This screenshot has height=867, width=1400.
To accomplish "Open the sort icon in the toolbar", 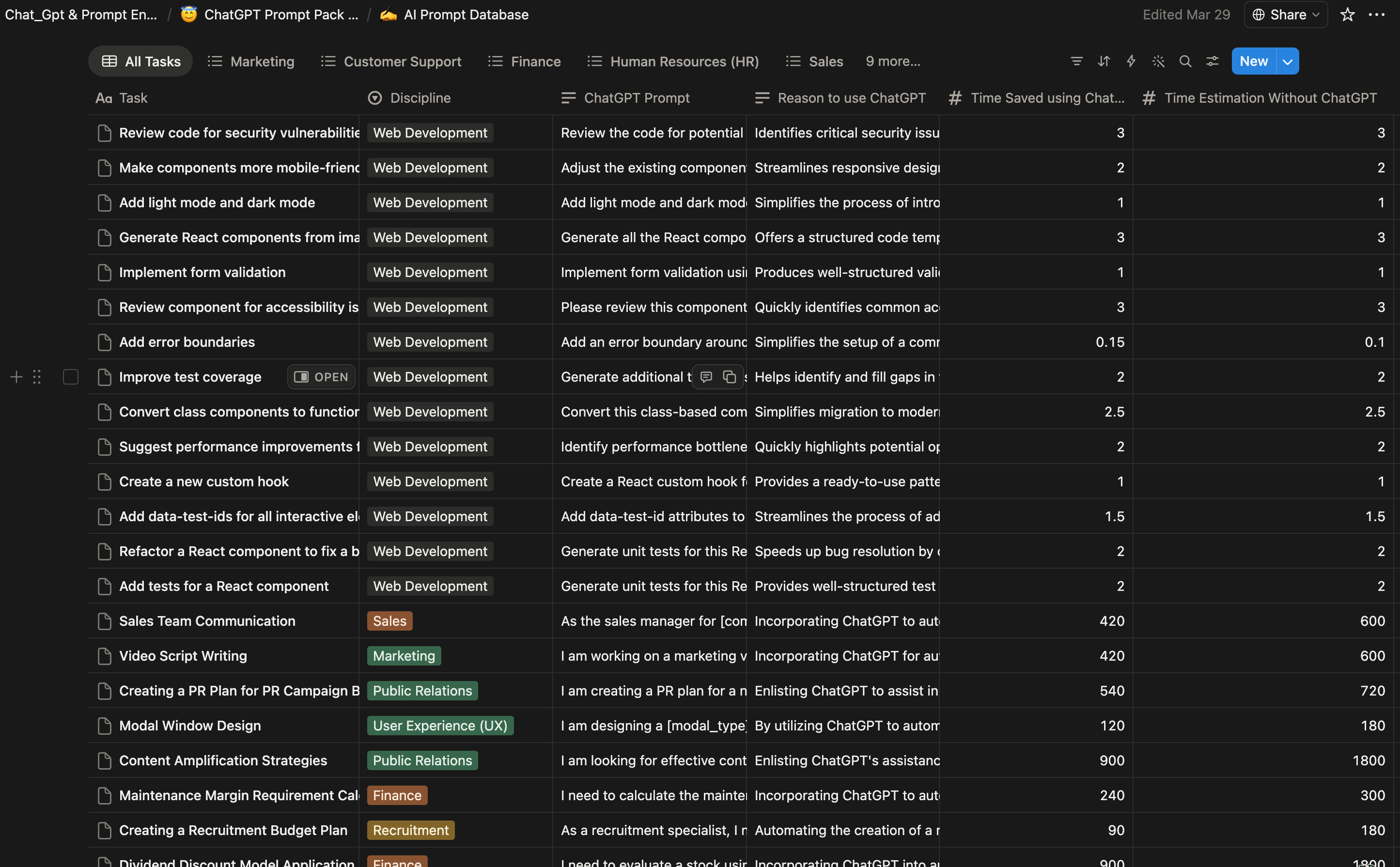I will click(x=1104, y=62).
